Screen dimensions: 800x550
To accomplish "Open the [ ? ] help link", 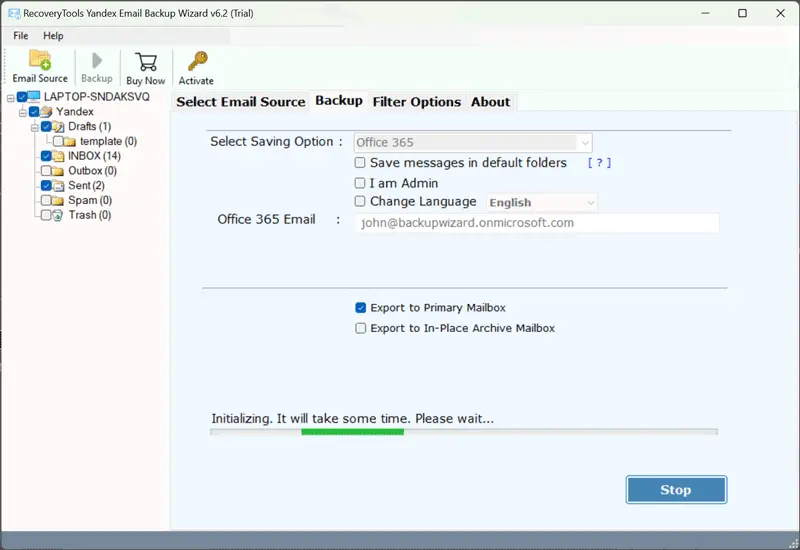I will tap(599, 163).
